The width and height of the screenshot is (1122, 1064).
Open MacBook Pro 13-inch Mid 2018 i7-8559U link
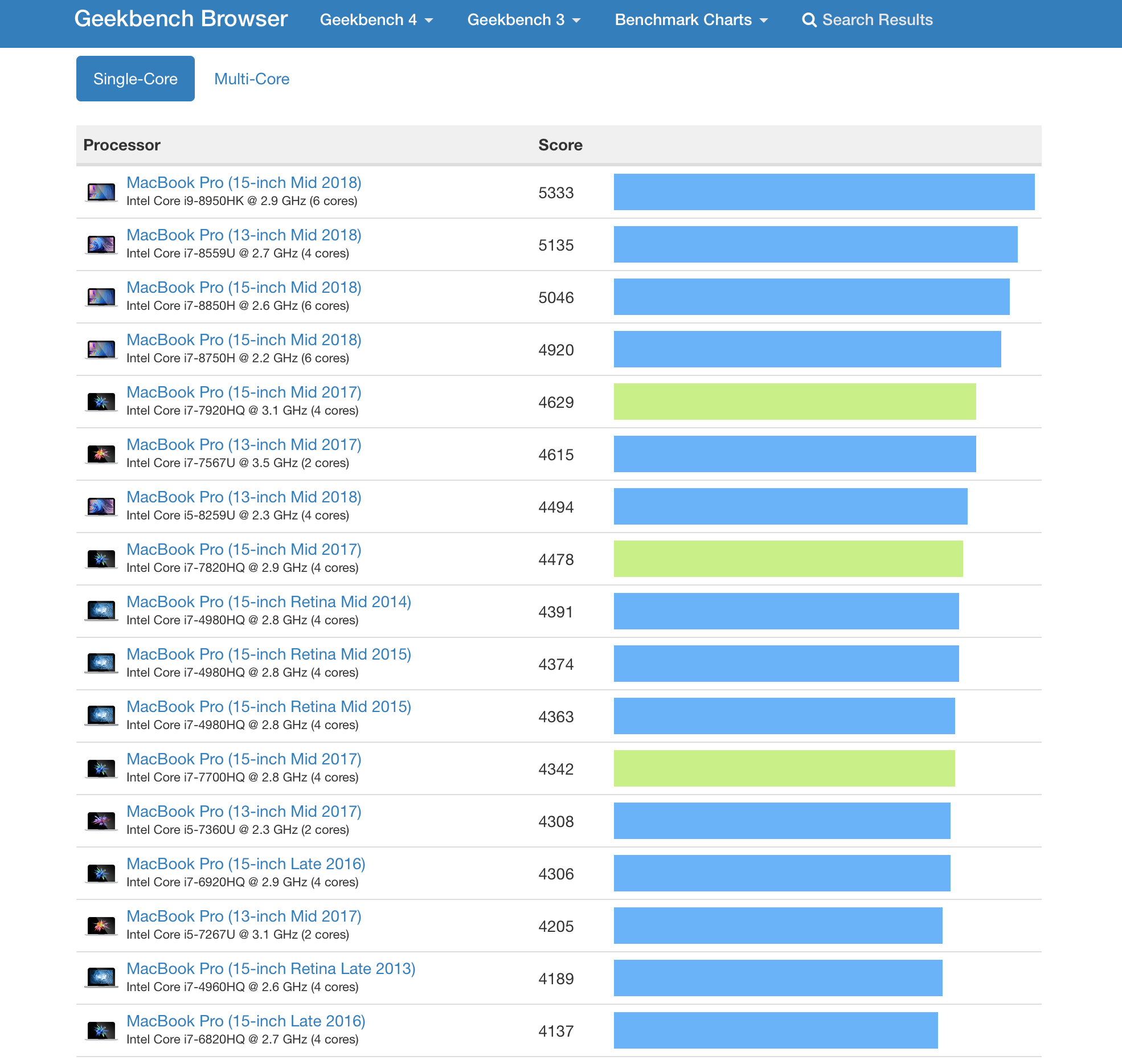(244, 235)
